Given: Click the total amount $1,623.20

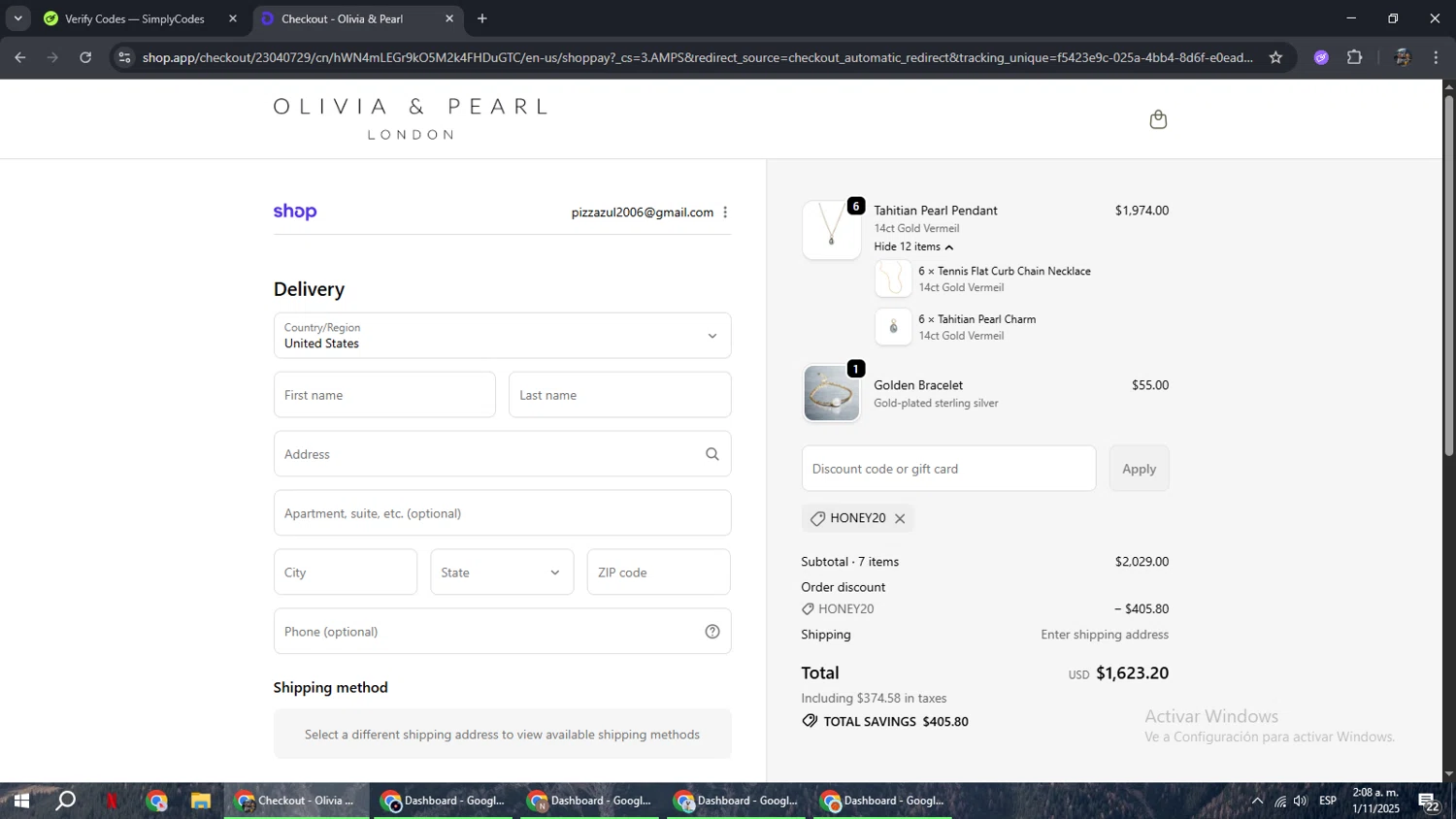Looking at the screenshot, I should pyautogui.click(x=1132, y=673).
